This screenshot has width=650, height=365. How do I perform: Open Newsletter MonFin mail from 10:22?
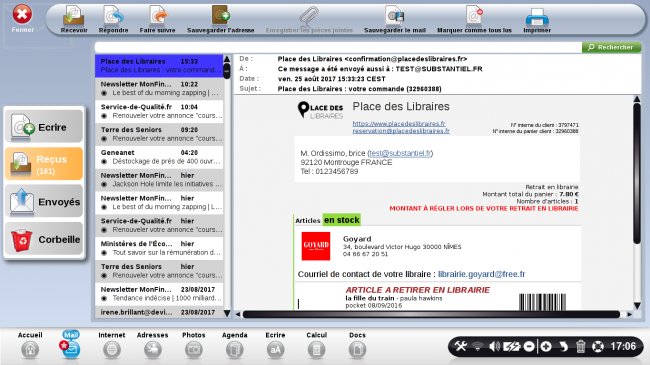click(x=159, y=88)
